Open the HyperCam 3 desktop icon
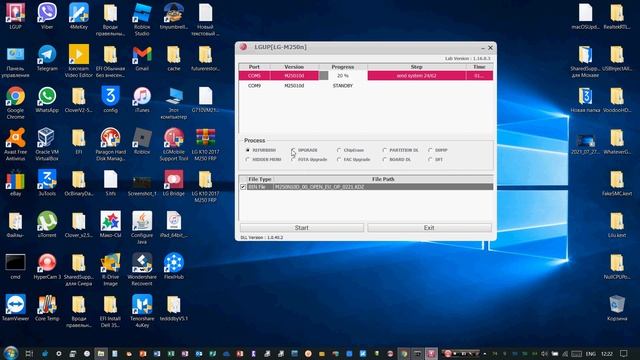 [47, 266]
